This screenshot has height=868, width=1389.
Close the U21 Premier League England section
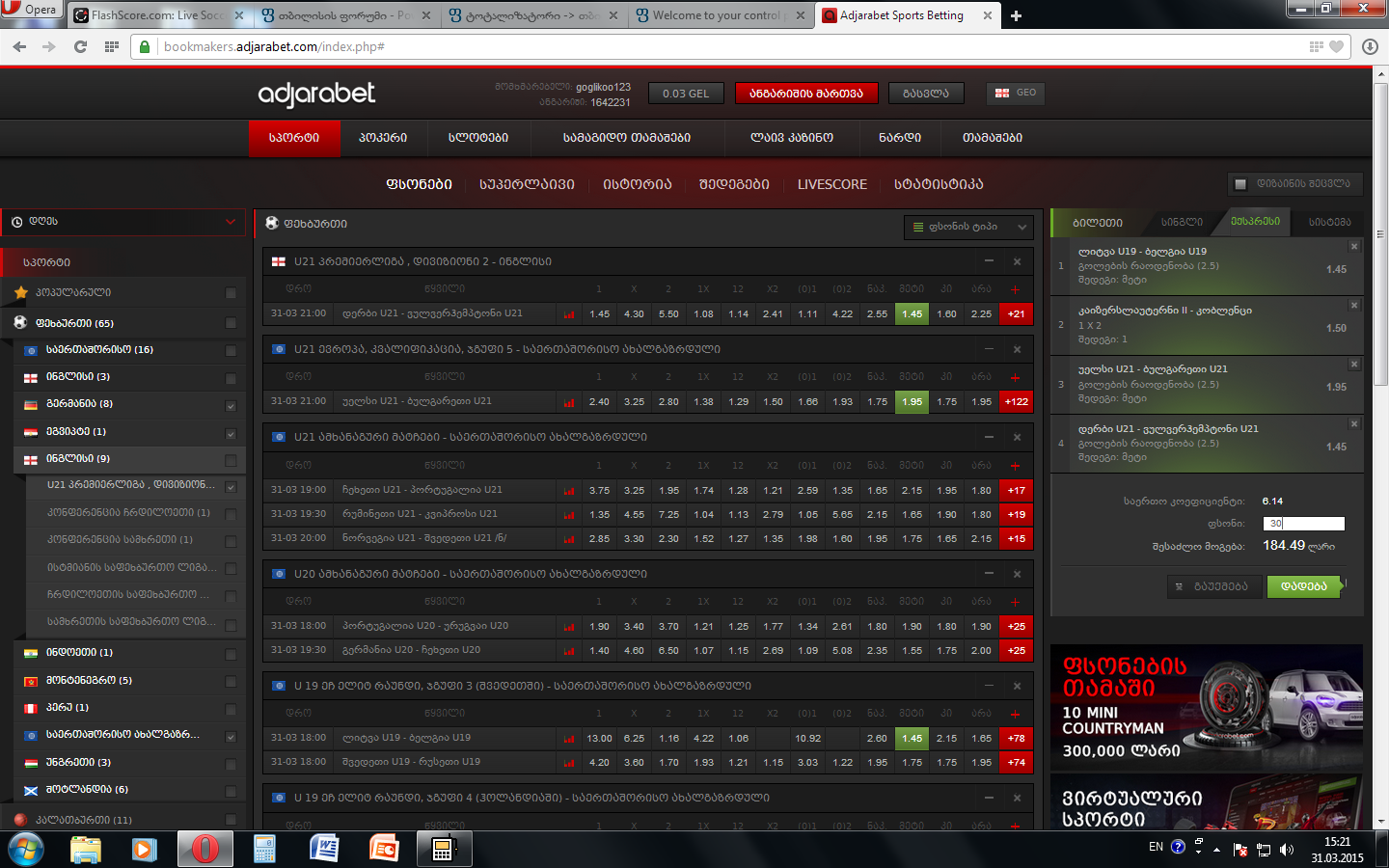1017,261
